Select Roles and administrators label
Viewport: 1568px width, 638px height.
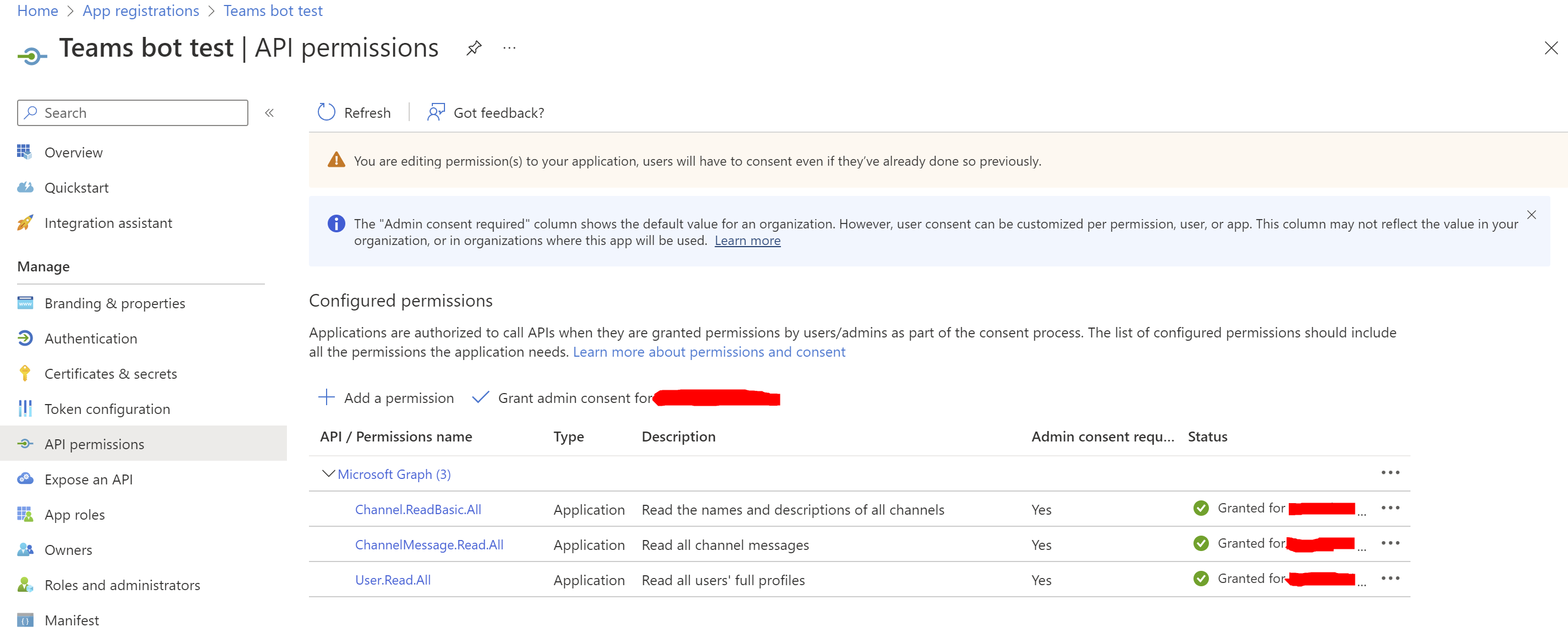tap(122, 586)
